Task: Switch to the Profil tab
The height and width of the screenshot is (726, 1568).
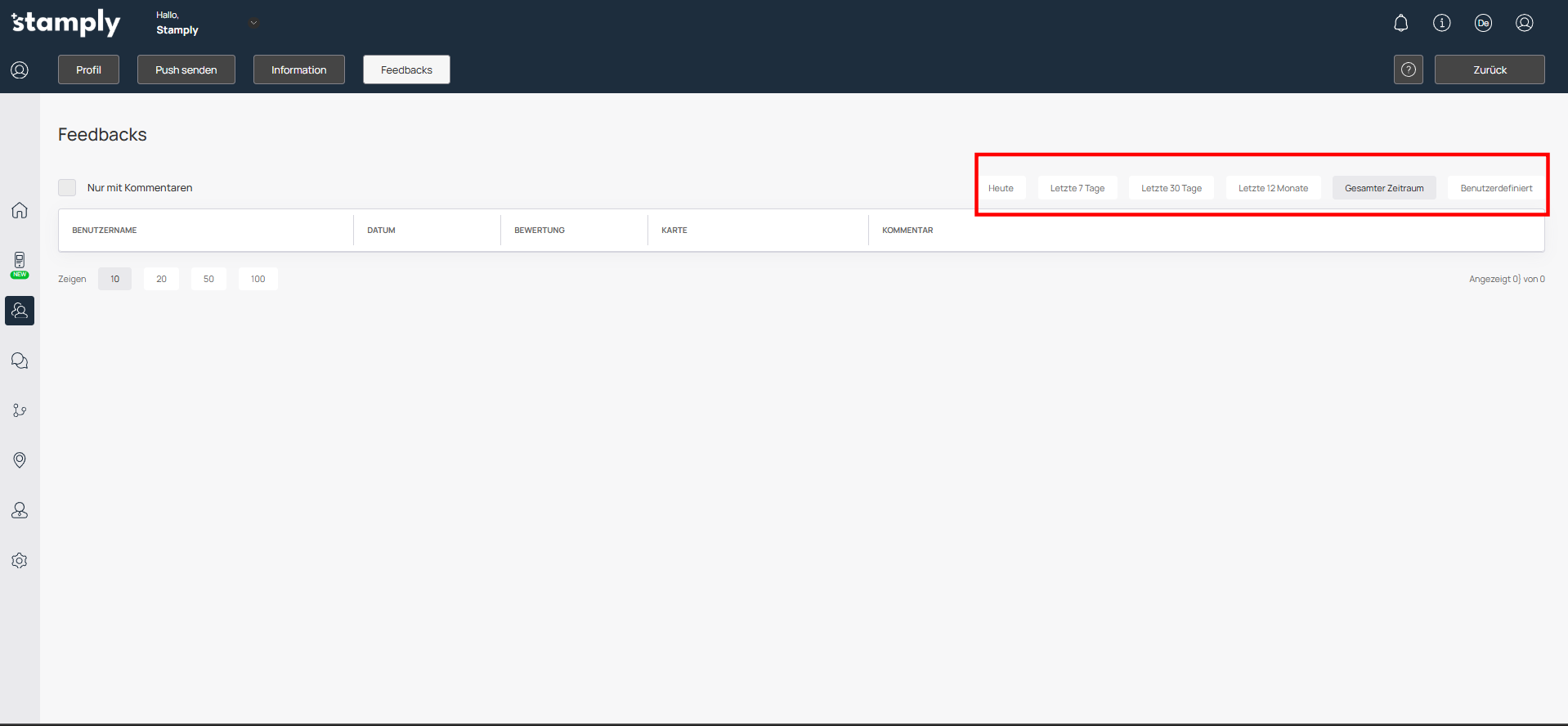Action: [88, 69]
